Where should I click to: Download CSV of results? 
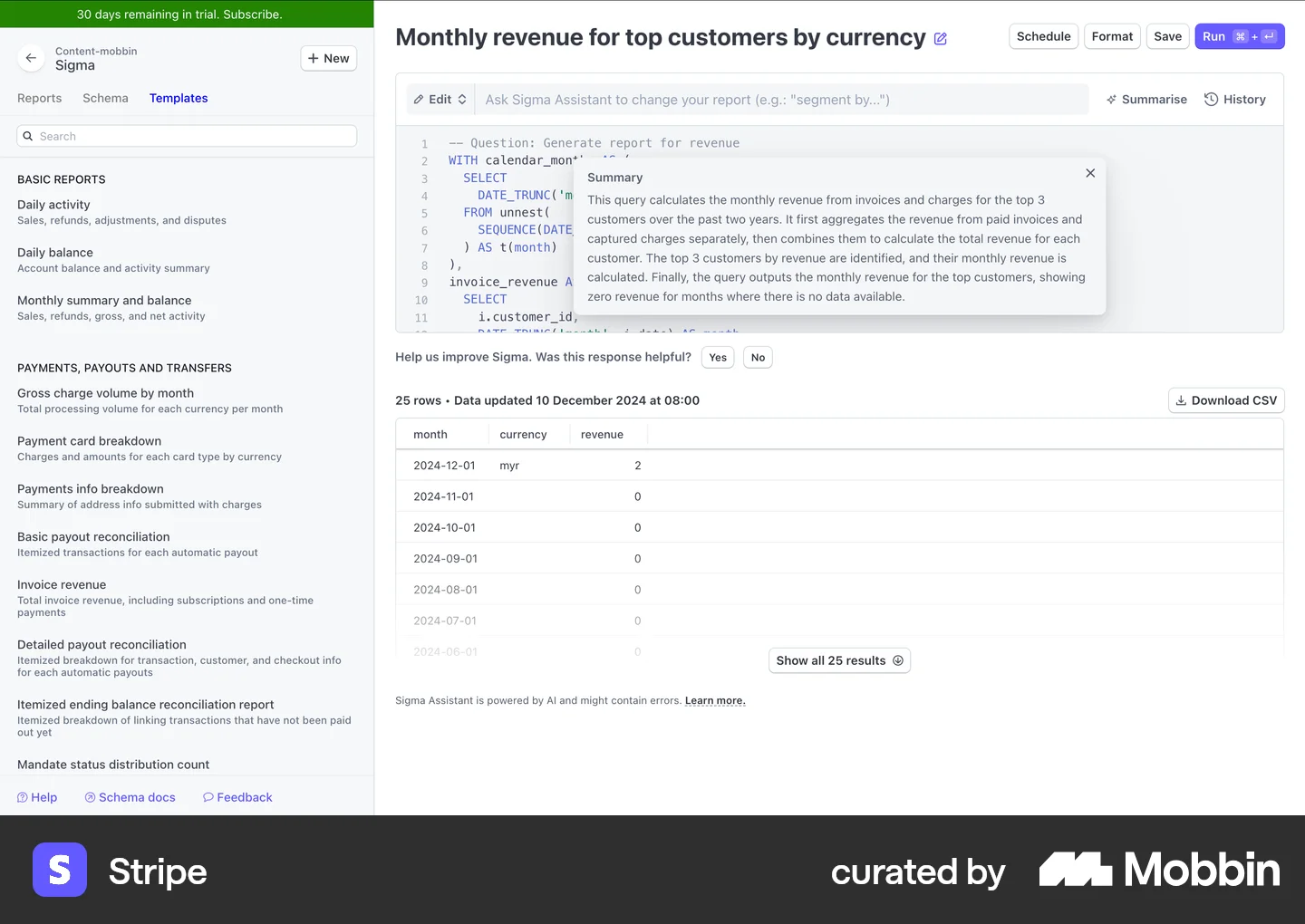coord(1226,400)
